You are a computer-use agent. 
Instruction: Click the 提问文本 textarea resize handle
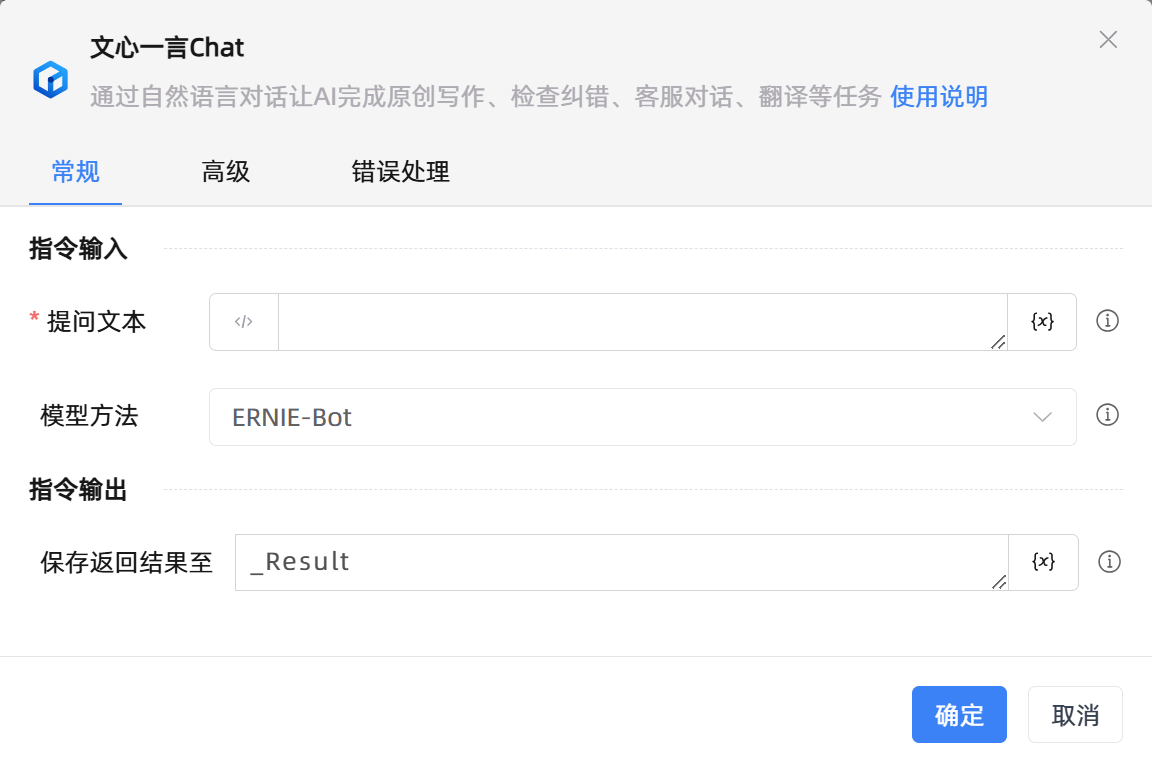pyautogui.click(x=998, y=342)
